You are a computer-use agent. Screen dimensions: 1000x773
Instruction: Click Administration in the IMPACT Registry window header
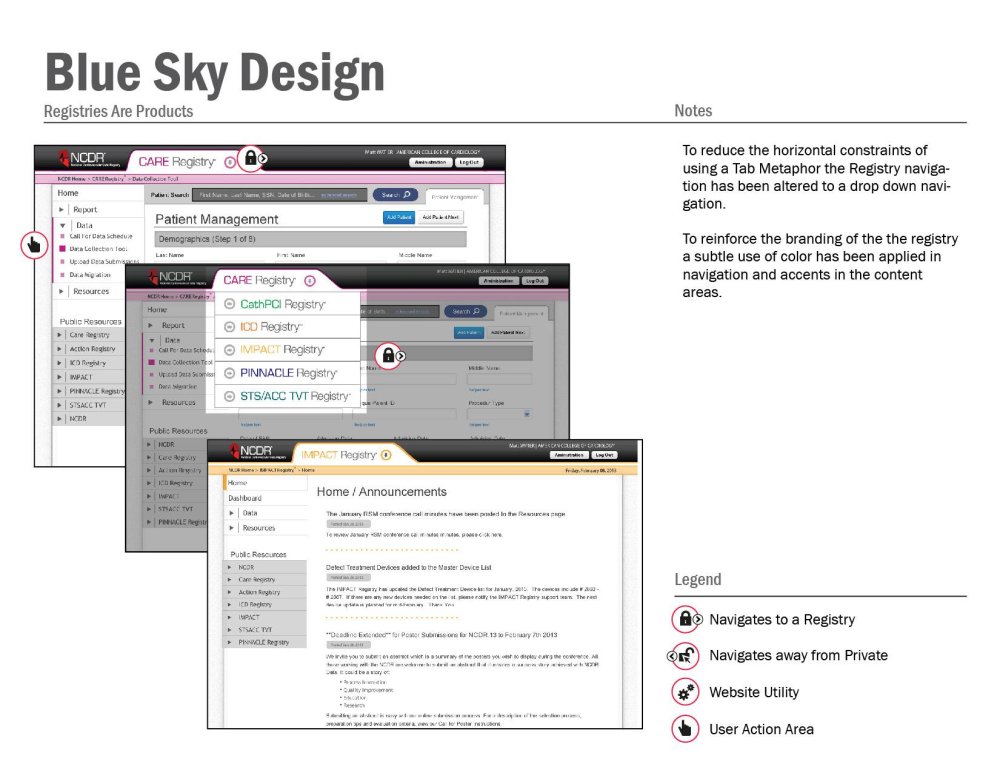pos(569,455)
